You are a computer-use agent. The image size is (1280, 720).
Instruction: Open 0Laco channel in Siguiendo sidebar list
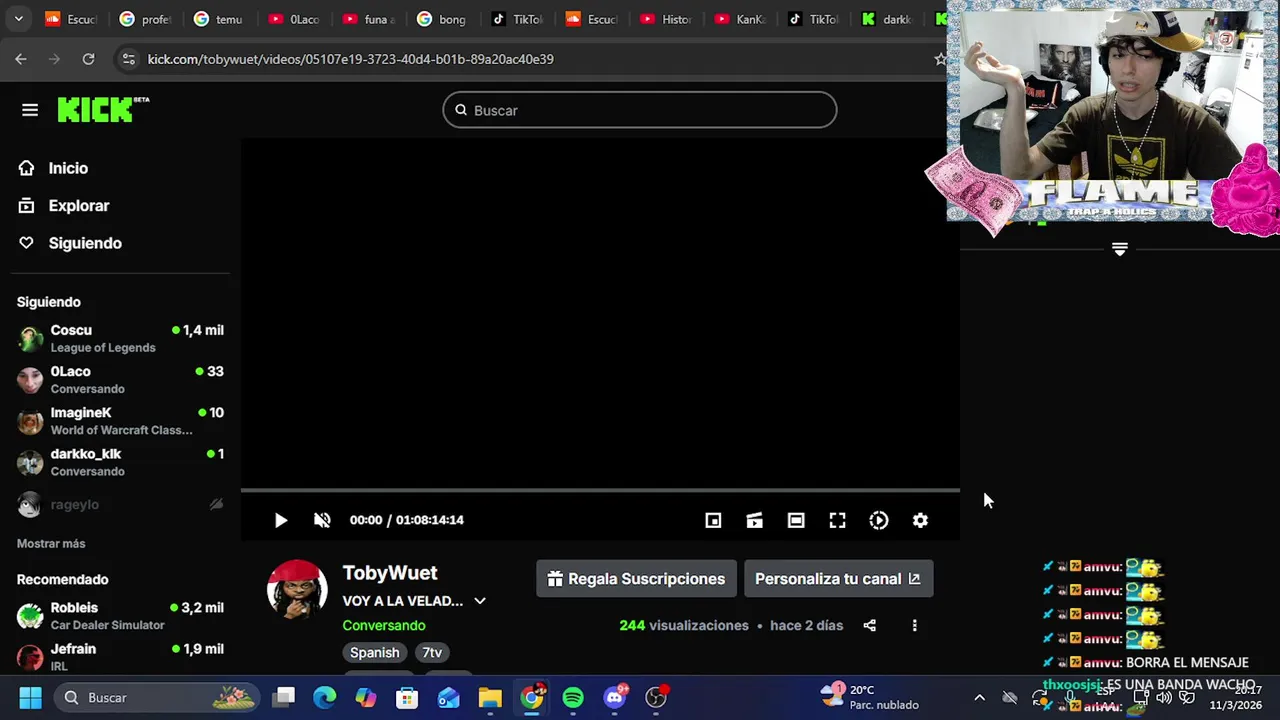pos(120,380)
